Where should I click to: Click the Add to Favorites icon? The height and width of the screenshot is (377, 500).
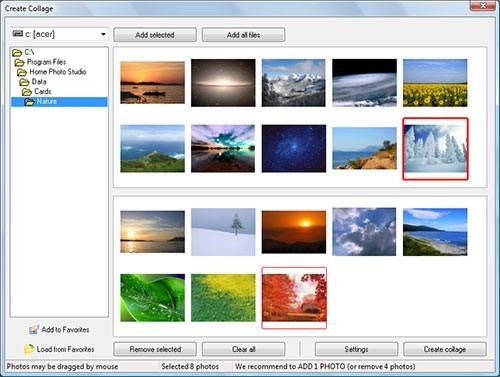pos(34,329)
